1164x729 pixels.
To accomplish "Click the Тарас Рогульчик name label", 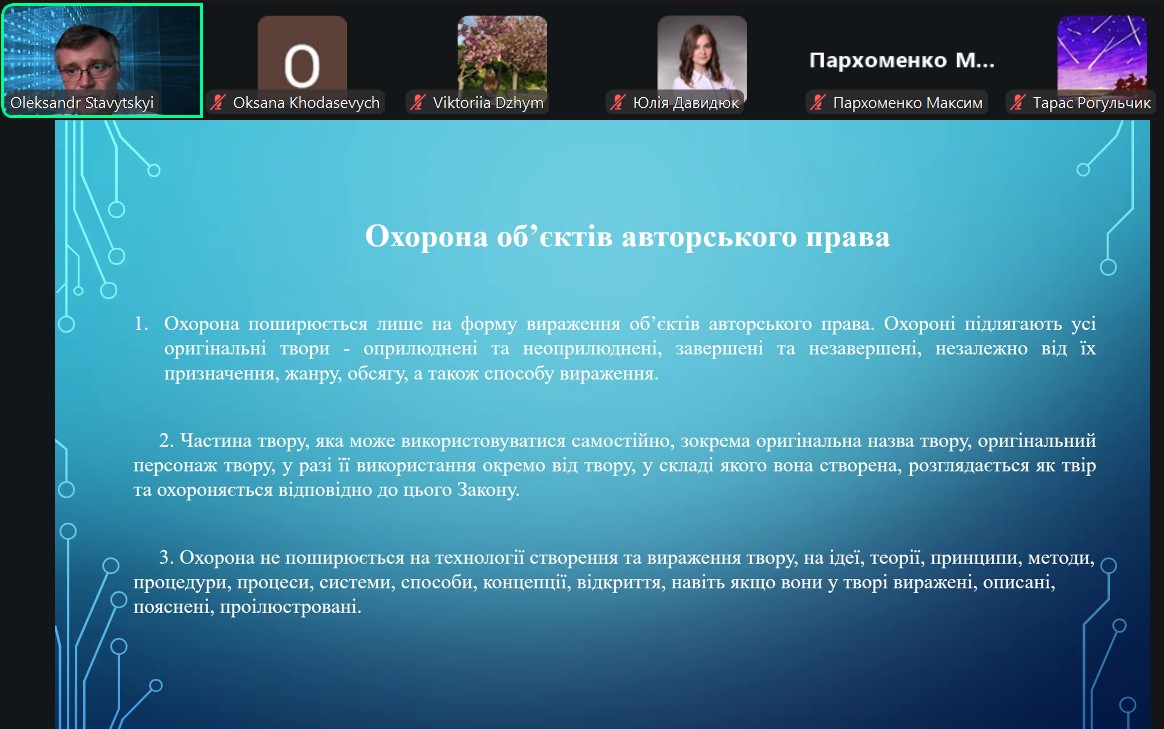I will 1092,102.
